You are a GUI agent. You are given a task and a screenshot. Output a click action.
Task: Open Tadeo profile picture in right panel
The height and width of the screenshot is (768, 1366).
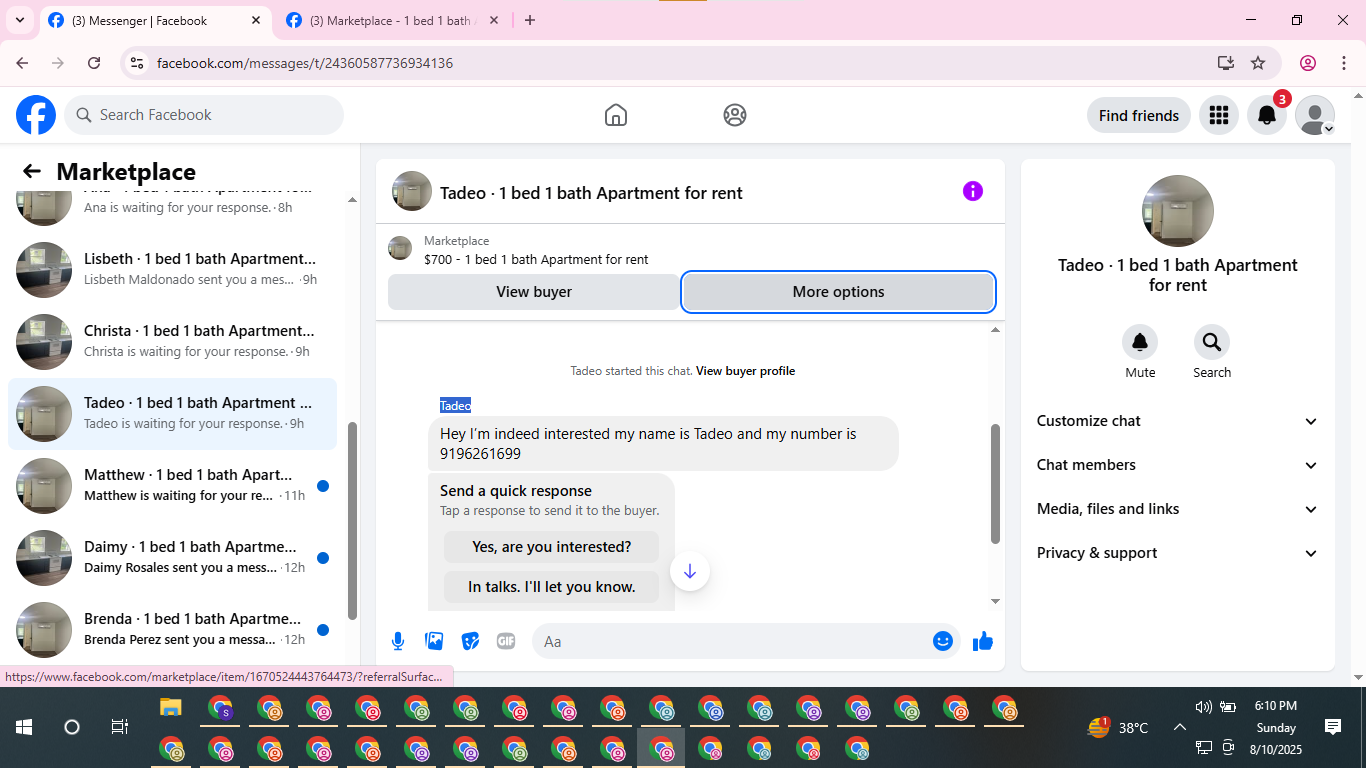point(1178,211)
